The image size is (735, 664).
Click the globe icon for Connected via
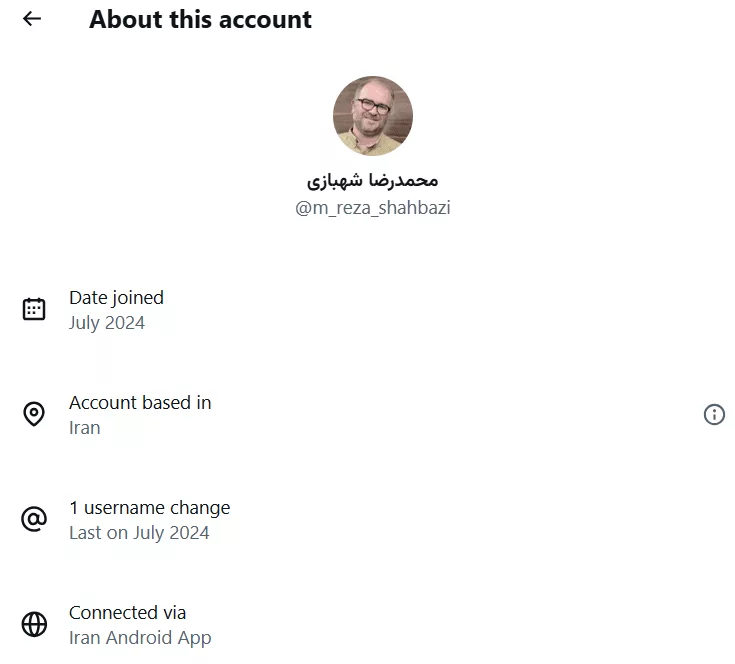point(34,624)
